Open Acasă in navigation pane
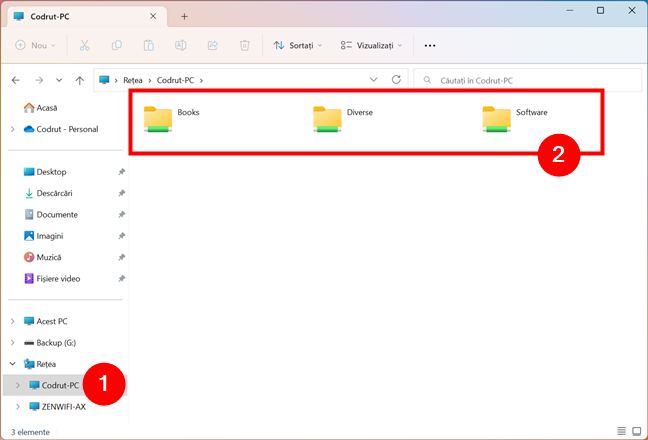The height and width of the screenshot is (440, 648). 40,108
